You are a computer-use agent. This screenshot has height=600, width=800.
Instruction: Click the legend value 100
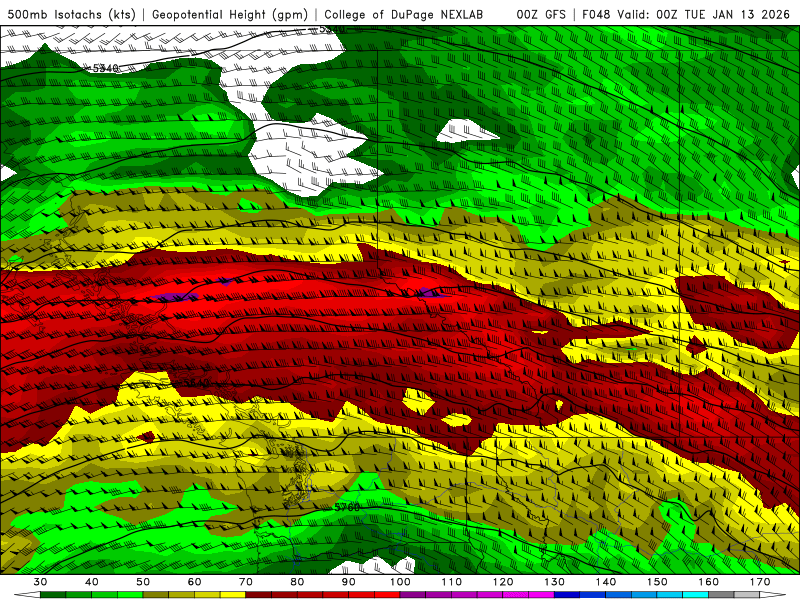(401, 582)
